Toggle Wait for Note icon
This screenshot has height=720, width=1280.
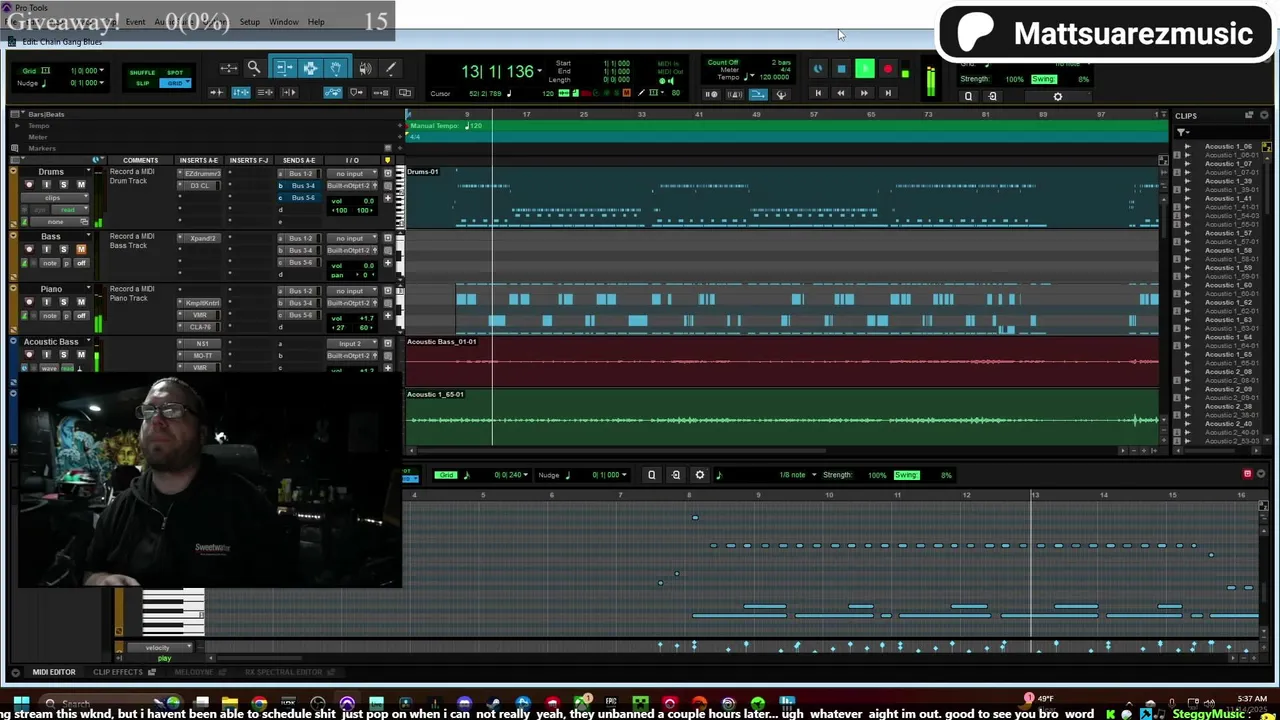pos(712,95)
